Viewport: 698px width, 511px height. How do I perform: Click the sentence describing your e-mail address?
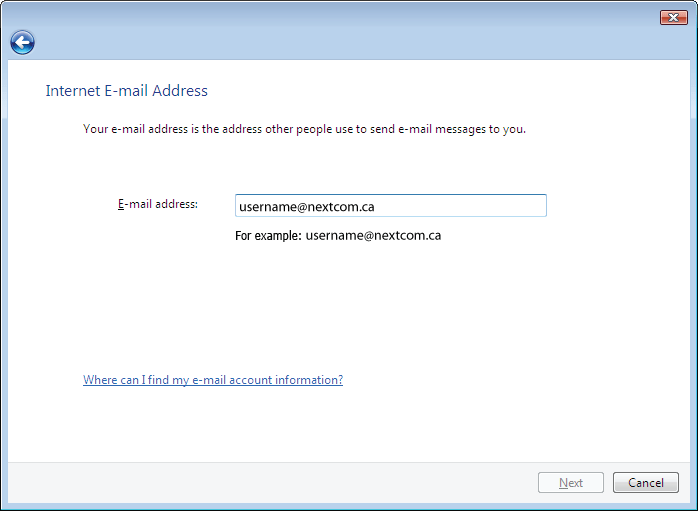pyautogui.click(x=304, y=129)
